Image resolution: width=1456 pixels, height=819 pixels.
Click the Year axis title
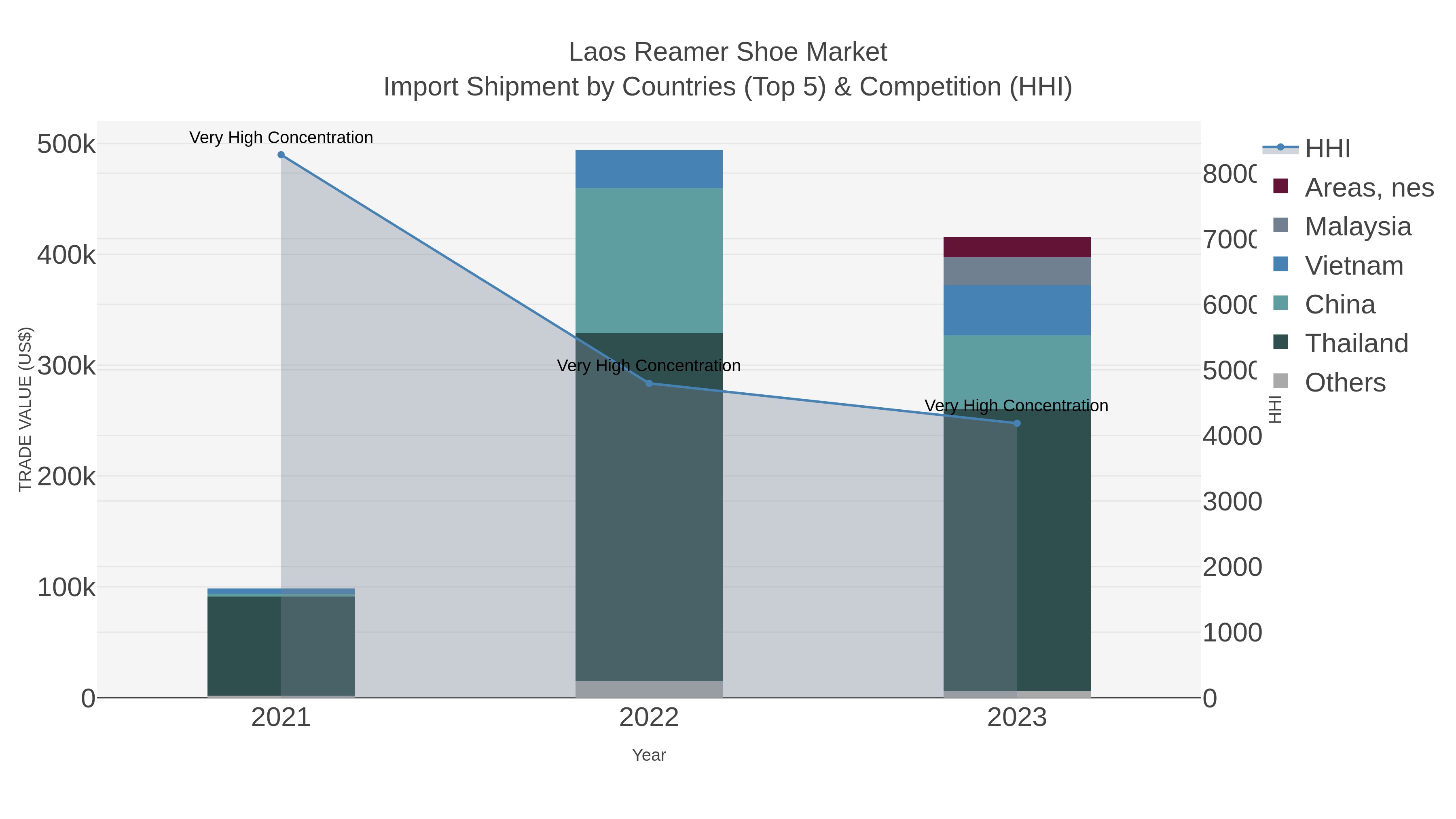click(x=649, y=755)
